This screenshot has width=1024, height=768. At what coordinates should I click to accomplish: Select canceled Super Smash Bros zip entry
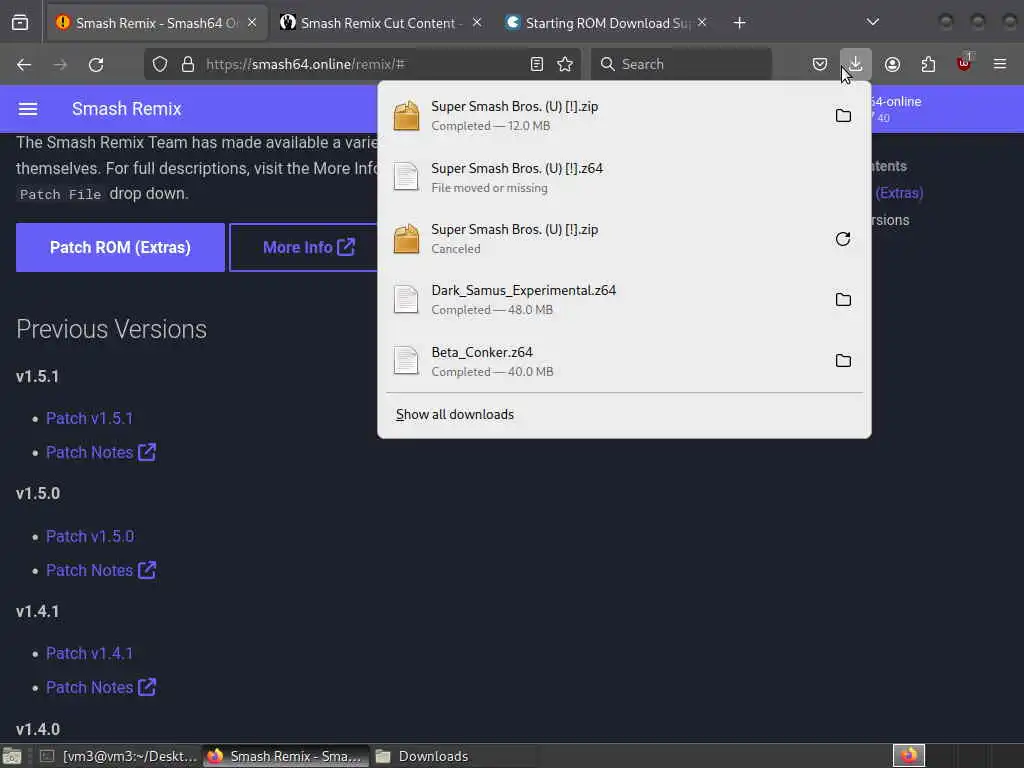[604, 238]
